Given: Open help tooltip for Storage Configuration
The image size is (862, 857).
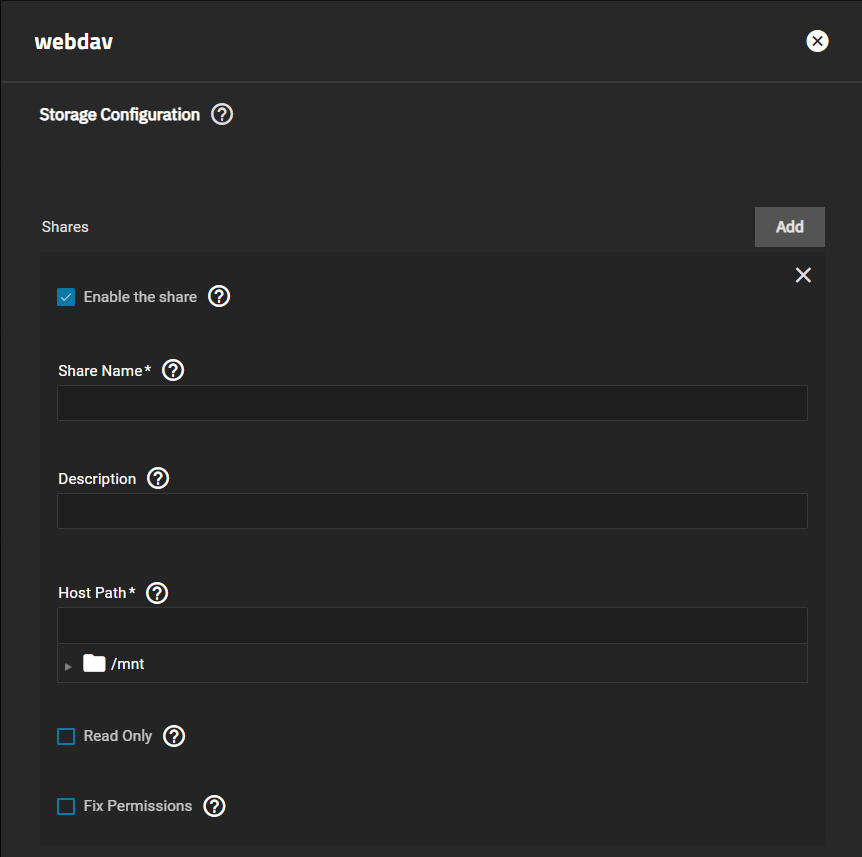Looking at the screenshot, I should [222, 114].
